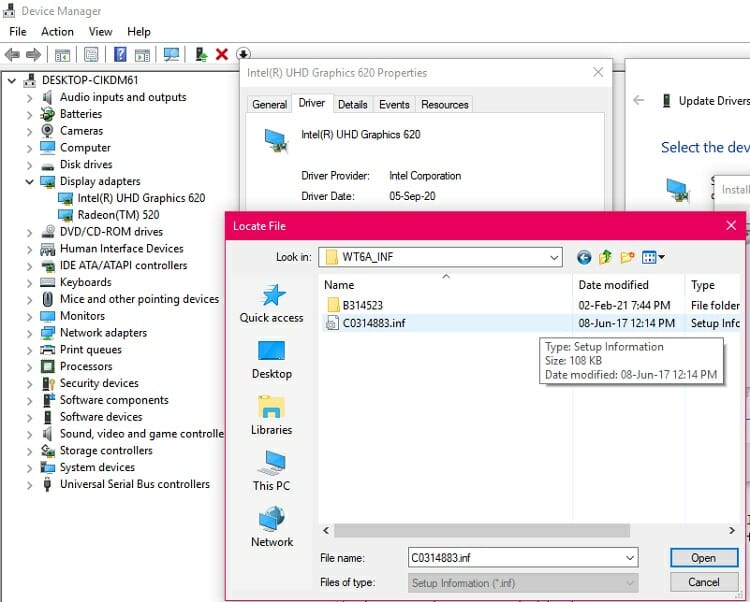The height and width of the screenshot is (602, 750).
Task: Collapse the Display adapters category
Action: (x=30, y=182)
